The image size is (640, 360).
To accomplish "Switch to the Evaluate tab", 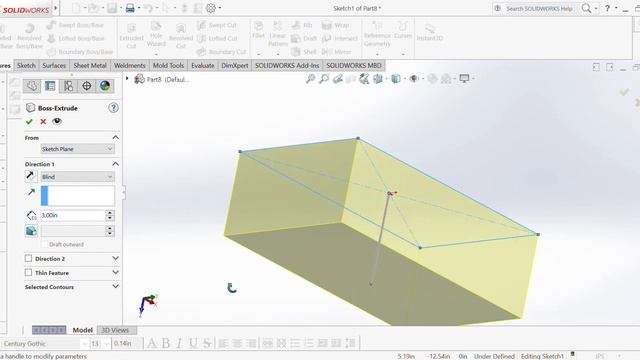I will point(202,65).
